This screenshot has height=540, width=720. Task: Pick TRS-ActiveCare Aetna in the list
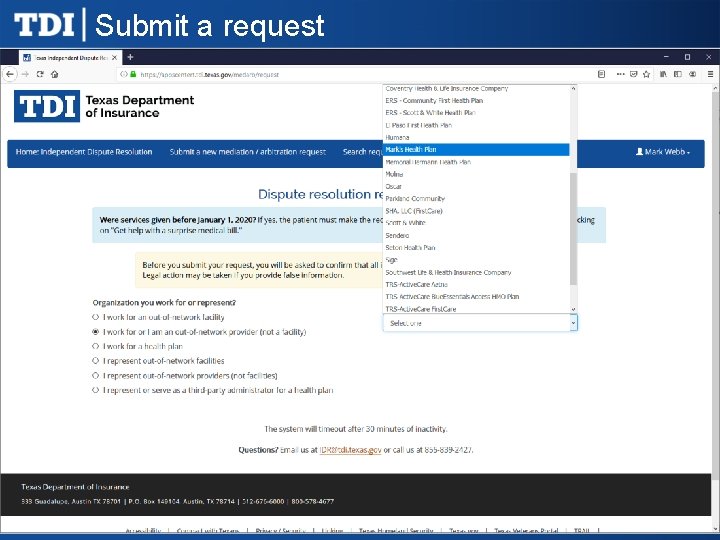[476, 285]
